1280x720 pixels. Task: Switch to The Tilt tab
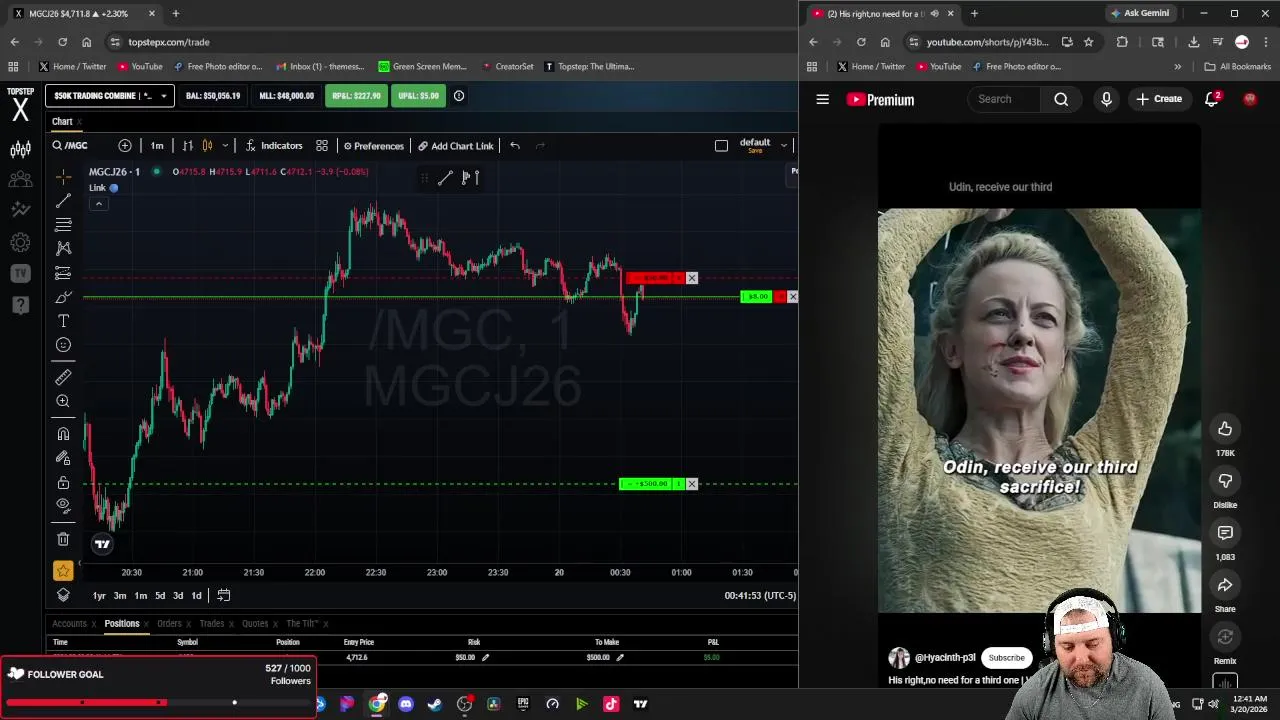[x=302, y=624]
